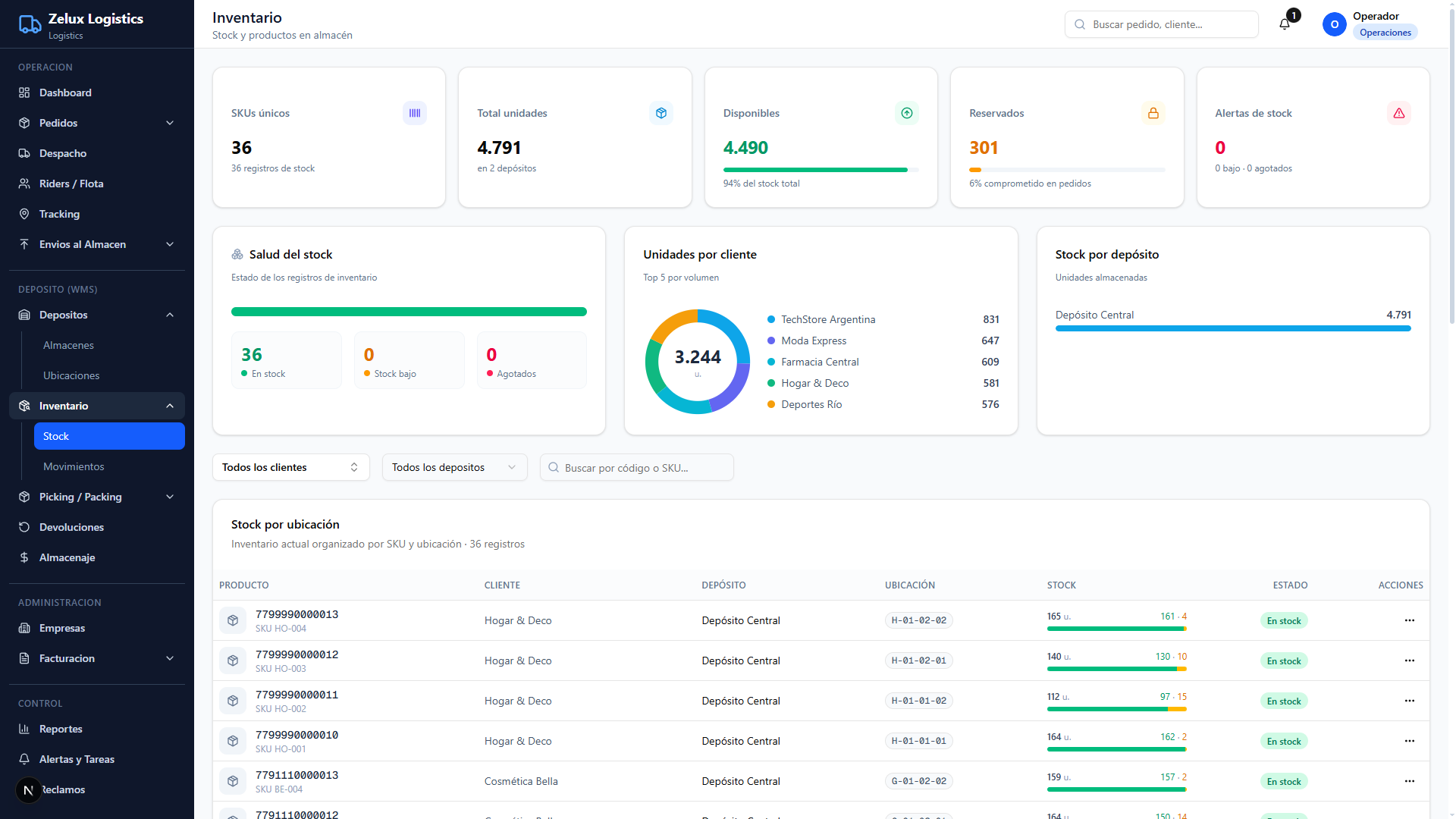
Task: Open Riders / Flota section
Action: click(x=97, y=184)
